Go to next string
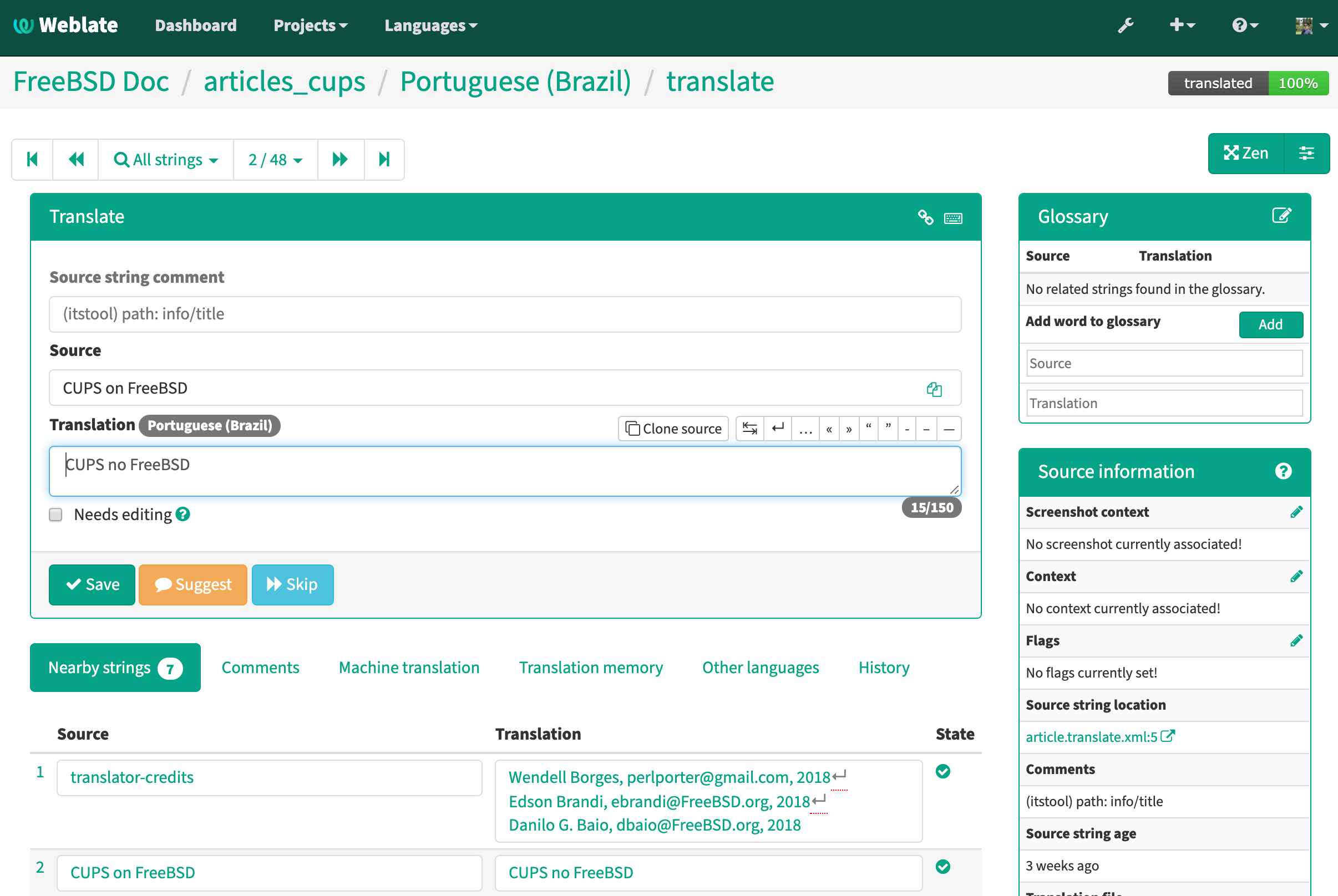The width and height of the screenshot is (1338, 896). click(x=341, y=160)
